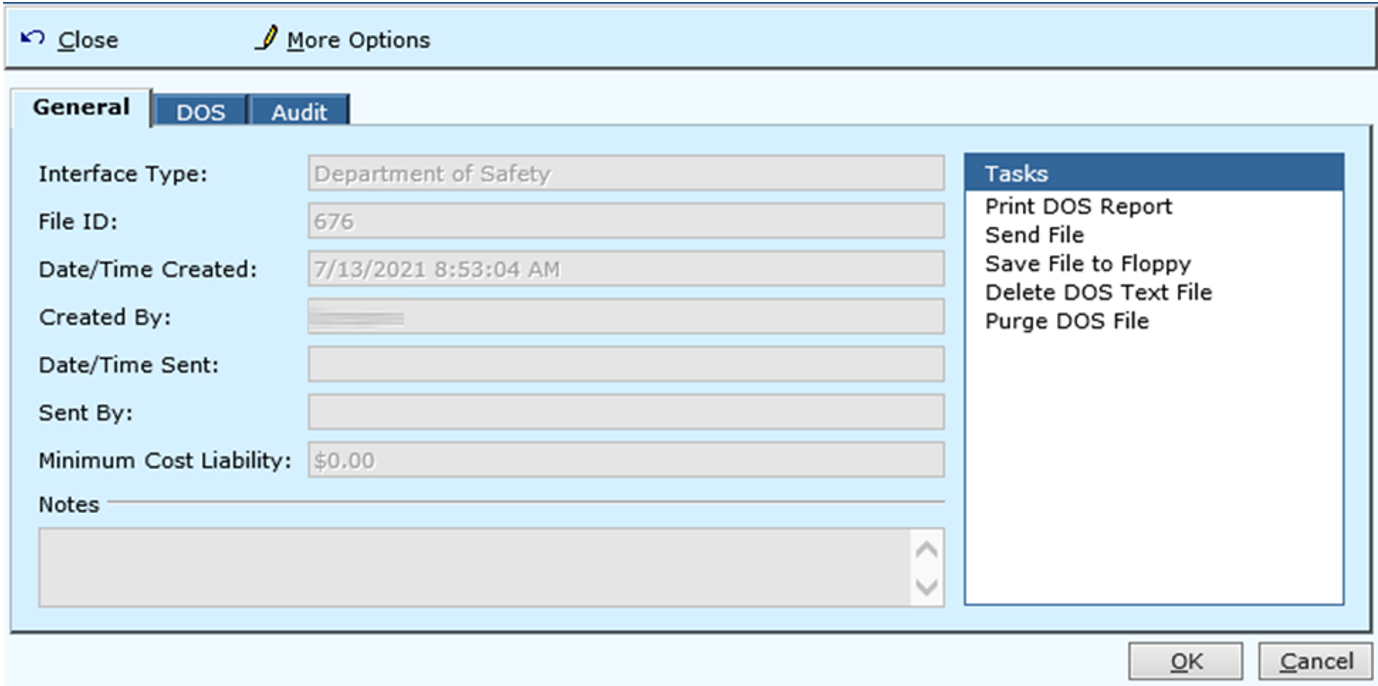Image resolution: width=1378 pixels, height=686 pixels.
Task: Click the Notes scrollbar up arrow
Action: pyautogui.click(x=928, y=549)
